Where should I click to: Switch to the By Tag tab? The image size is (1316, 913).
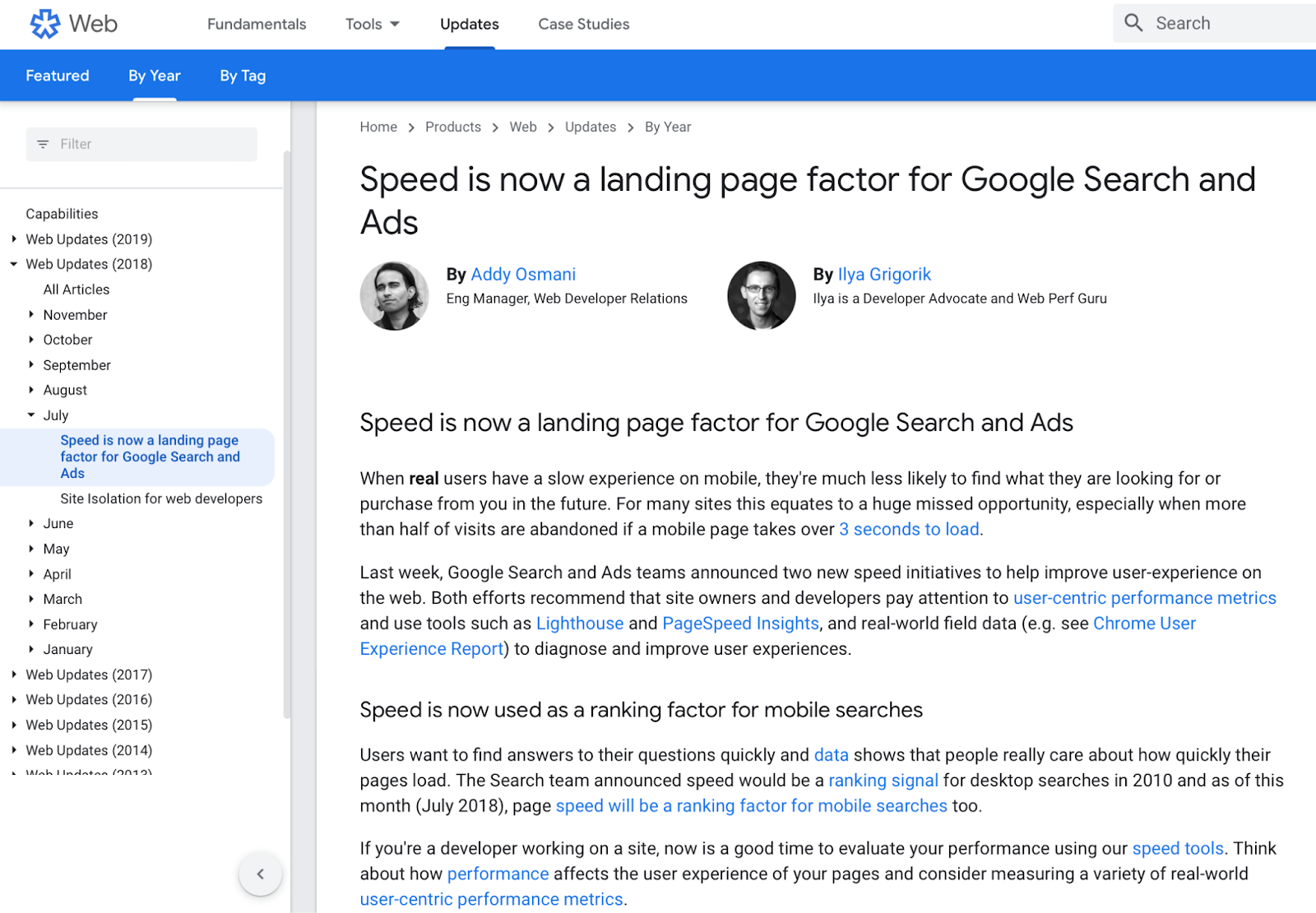243,76
